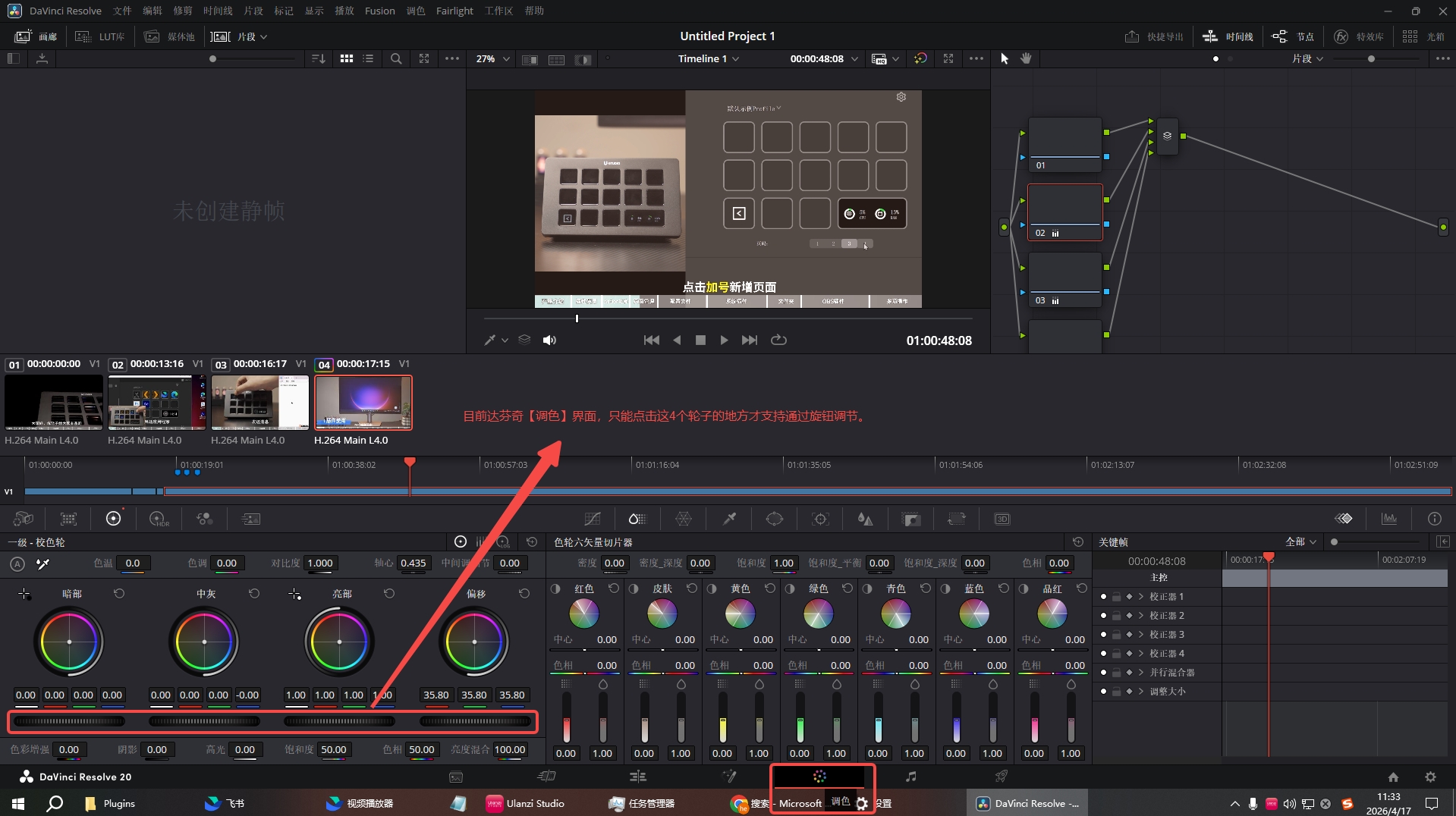Toggle the 节点 panel button
The height and width of the screenshot is (816, 1456).
1293,36
